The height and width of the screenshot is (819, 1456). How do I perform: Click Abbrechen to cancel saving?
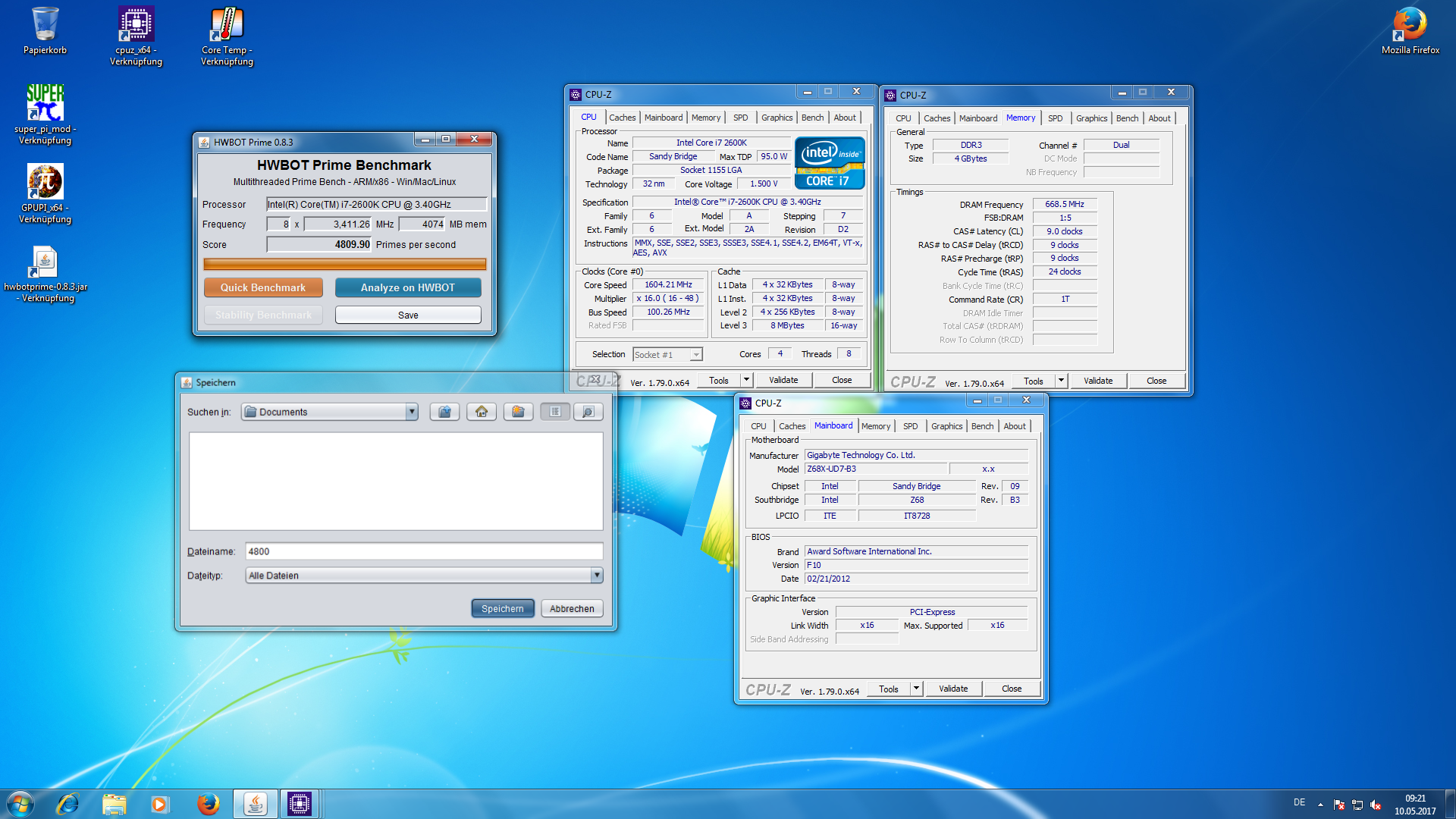[572, 608]
